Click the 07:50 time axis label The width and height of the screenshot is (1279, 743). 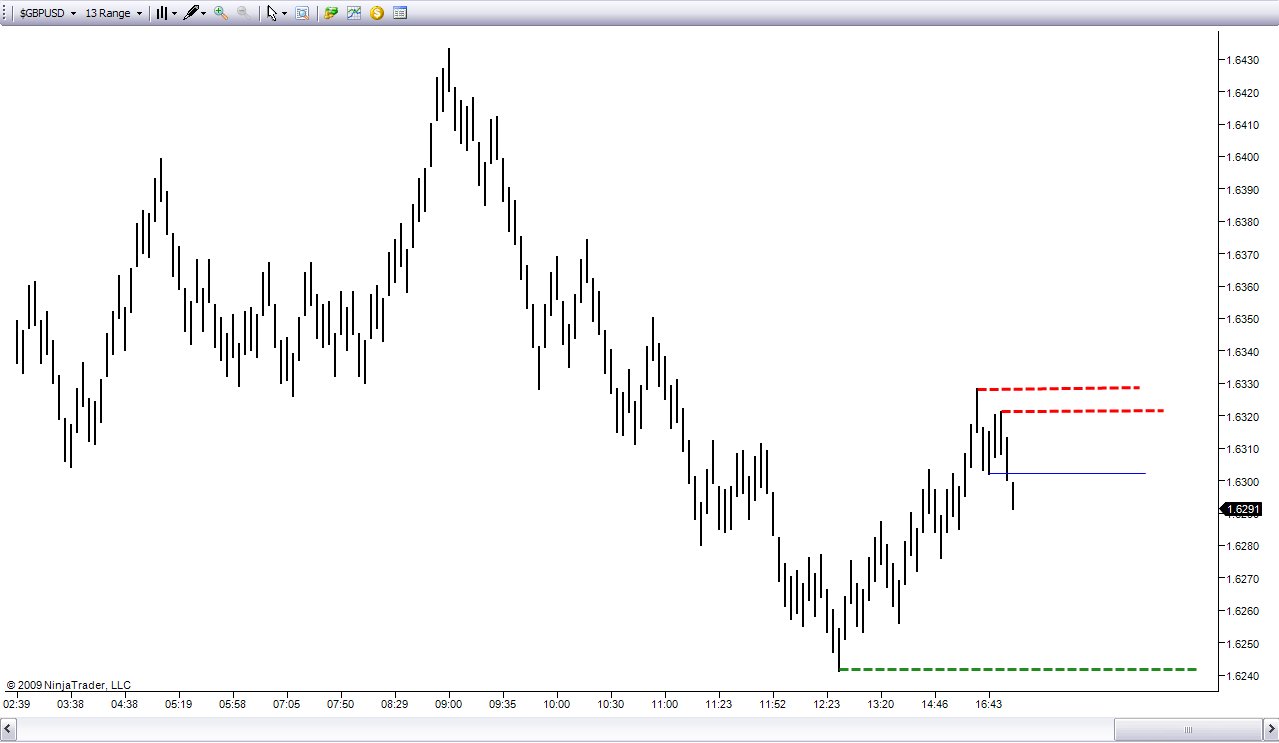[x=341, y=704]
